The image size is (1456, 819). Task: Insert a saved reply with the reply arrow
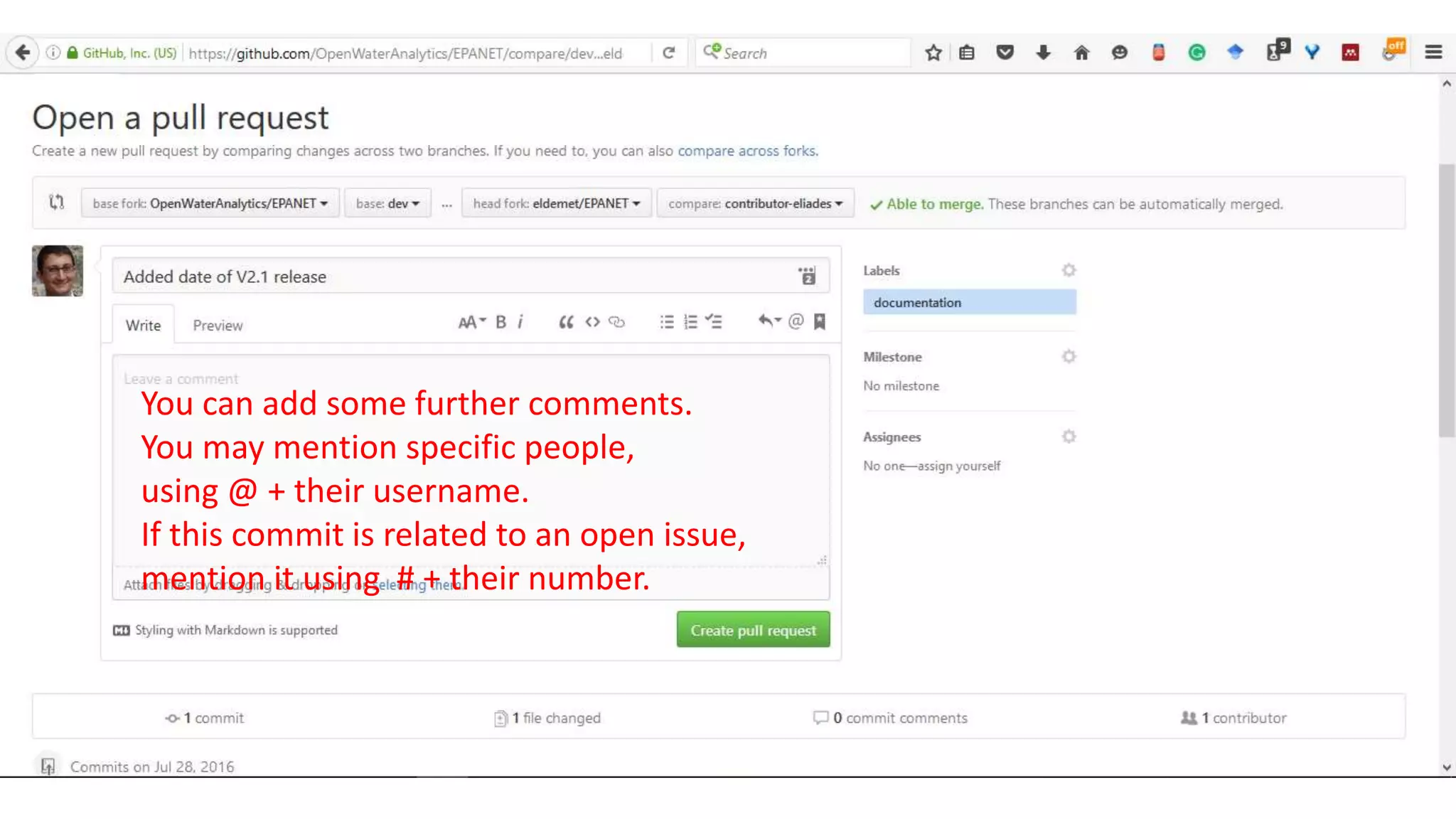pos(769,321)
